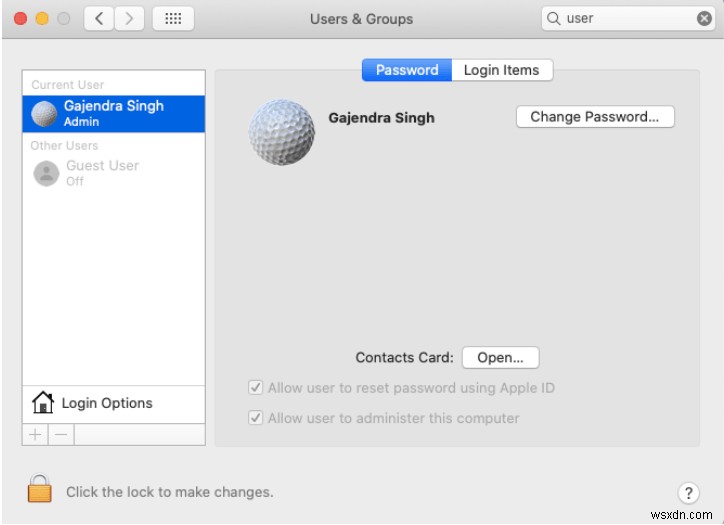Click Gajendra Singh's small sidebar avatar
The width and height of the screenshot is (724, 525).
point(44,114)
